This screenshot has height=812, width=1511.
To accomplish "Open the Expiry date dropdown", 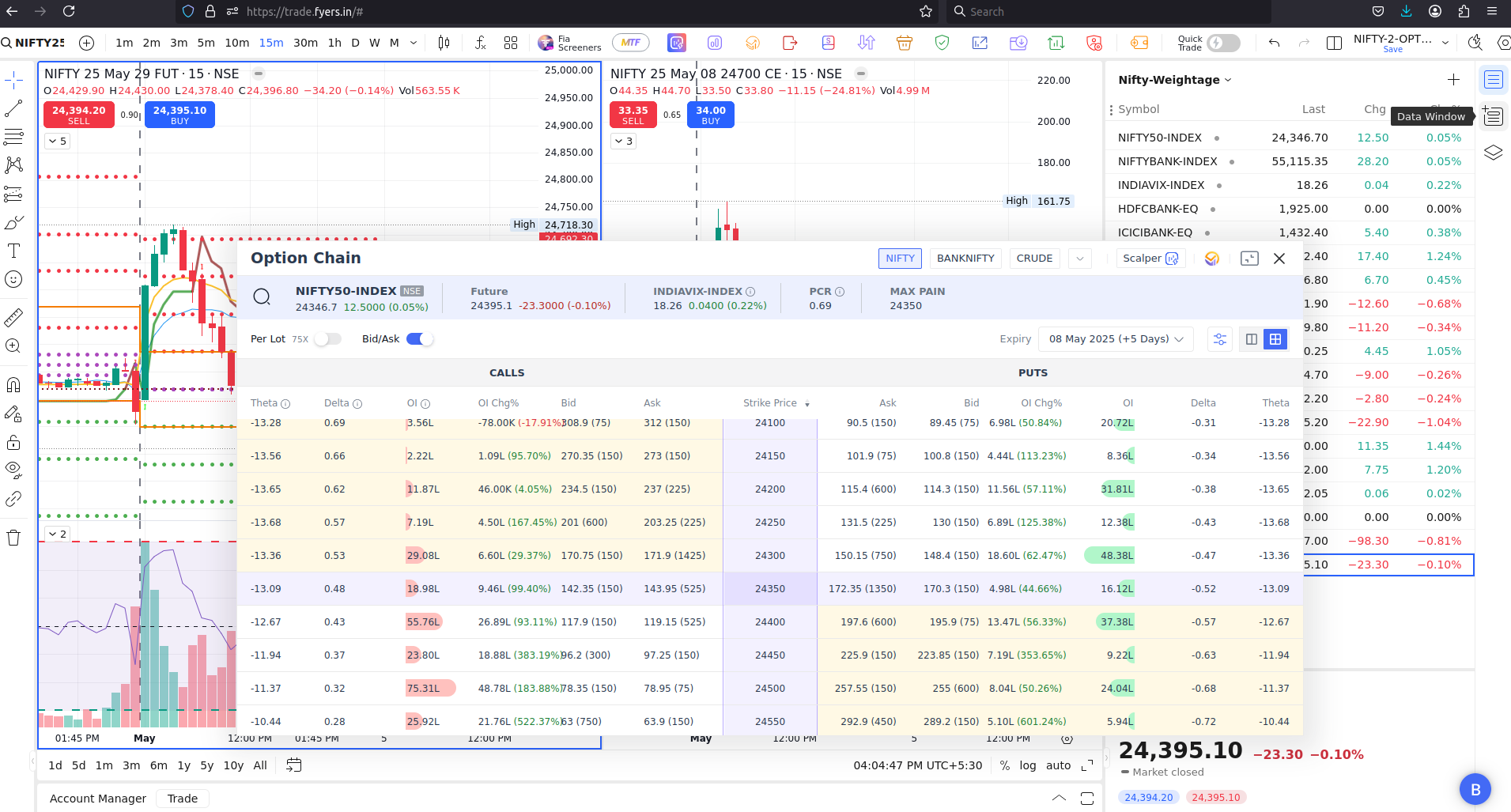I will coord(1115,339).
